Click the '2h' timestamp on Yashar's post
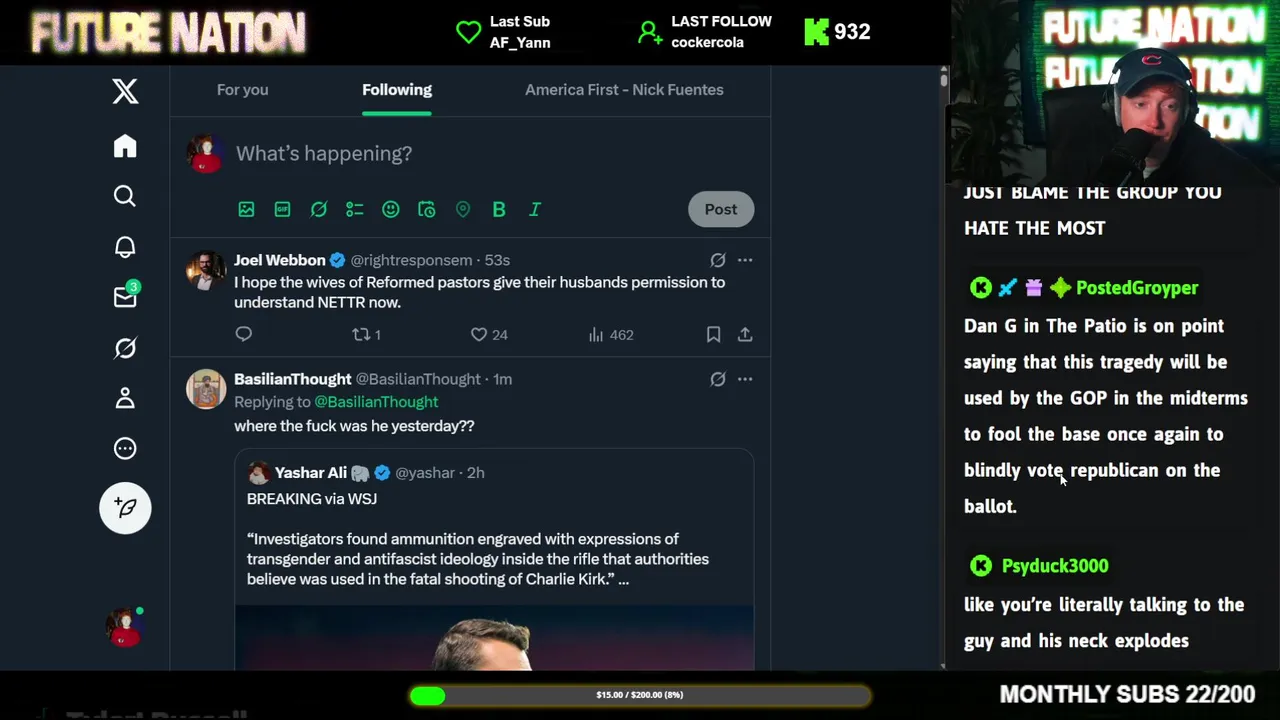Image resolution: width=1280 pixels, height=720 pixels. point(475,473)
